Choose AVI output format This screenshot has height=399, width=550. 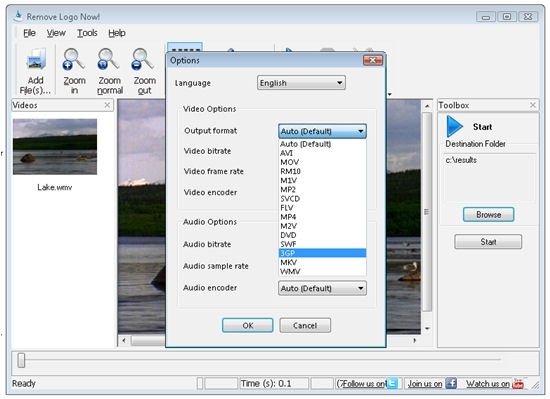pos(322,153)
